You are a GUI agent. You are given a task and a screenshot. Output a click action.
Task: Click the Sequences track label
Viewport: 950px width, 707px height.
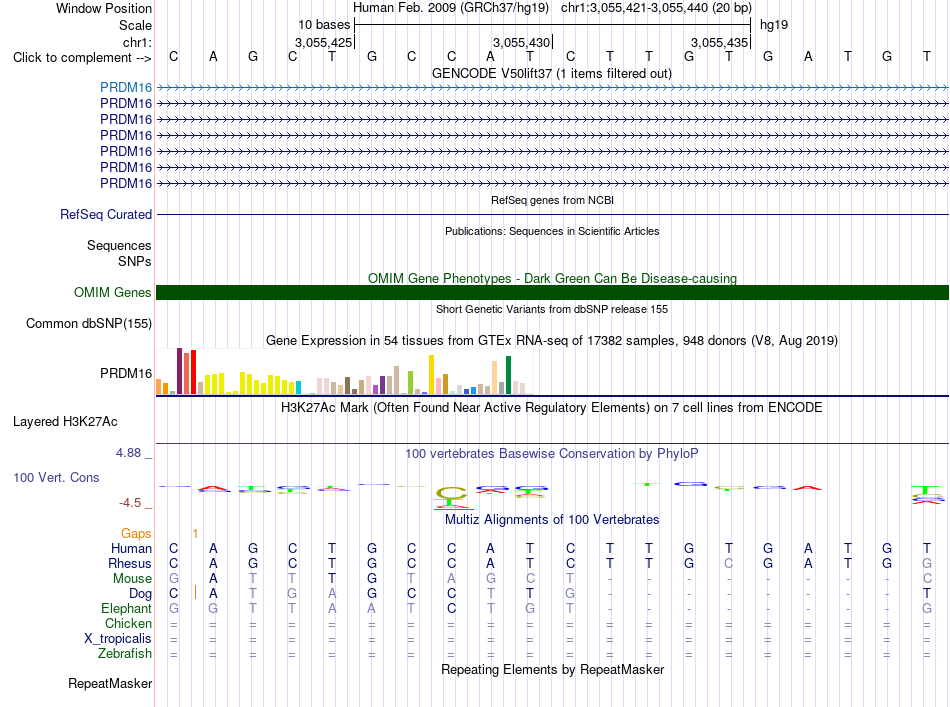119,245
